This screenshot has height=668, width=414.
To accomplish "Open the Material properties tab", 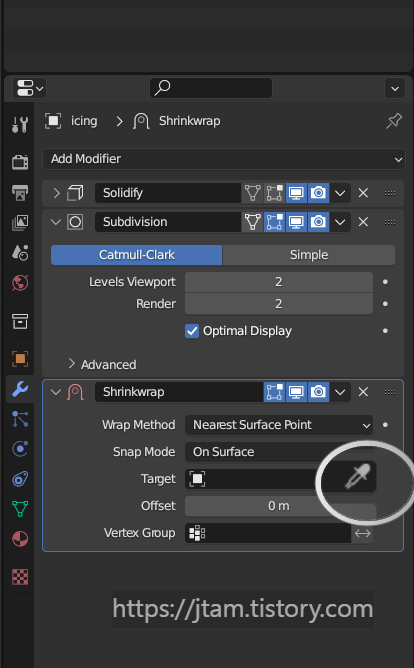I will pos(20,539).
